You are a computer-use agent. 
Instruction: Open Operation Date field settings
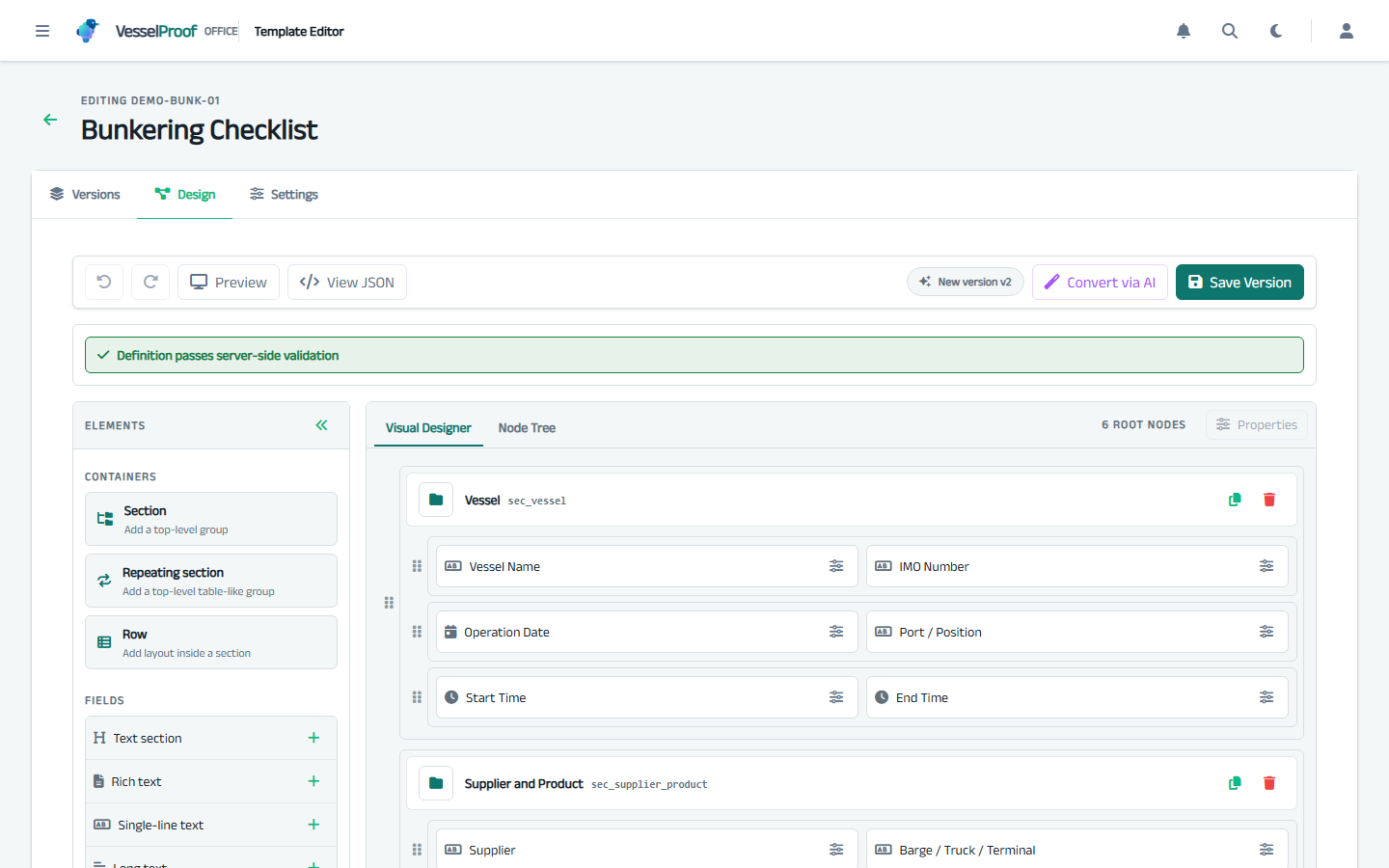pos(836,632)
